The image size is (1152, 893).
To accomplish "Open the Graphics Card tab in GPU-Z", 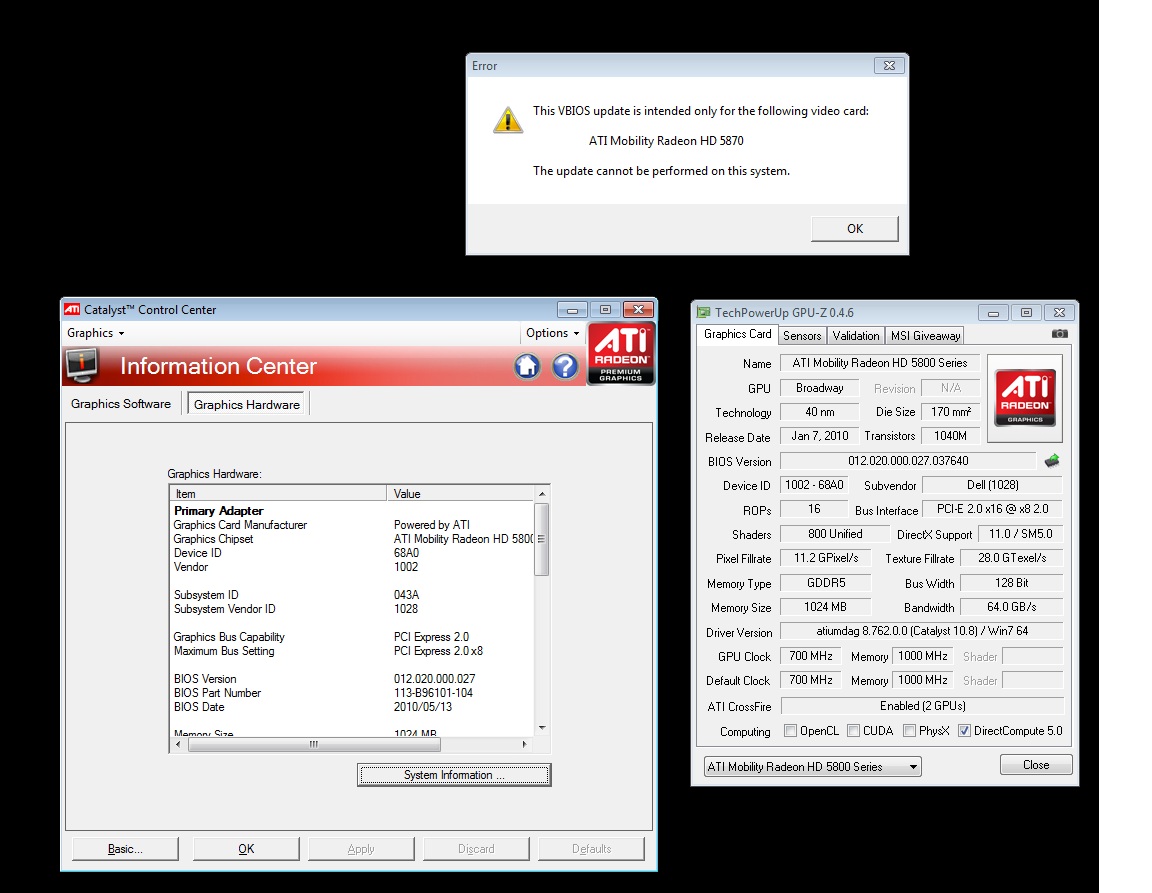I will coord(738,334).
